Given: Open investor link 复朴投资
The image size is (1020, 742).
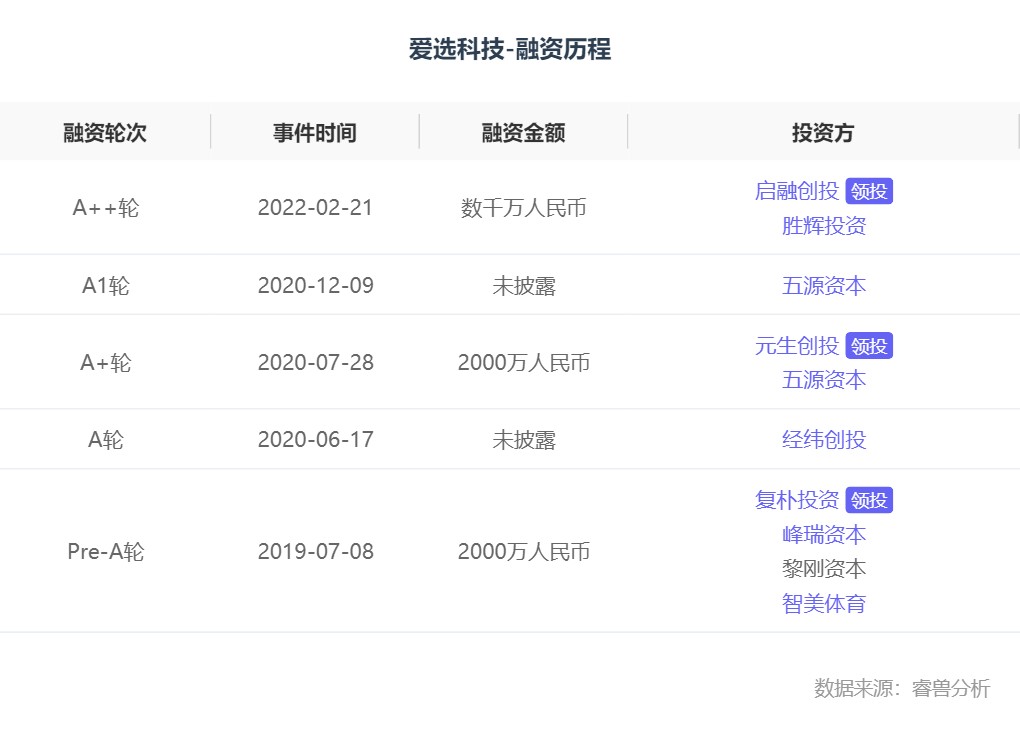Looking at the screenshot, I should [796, 499].
